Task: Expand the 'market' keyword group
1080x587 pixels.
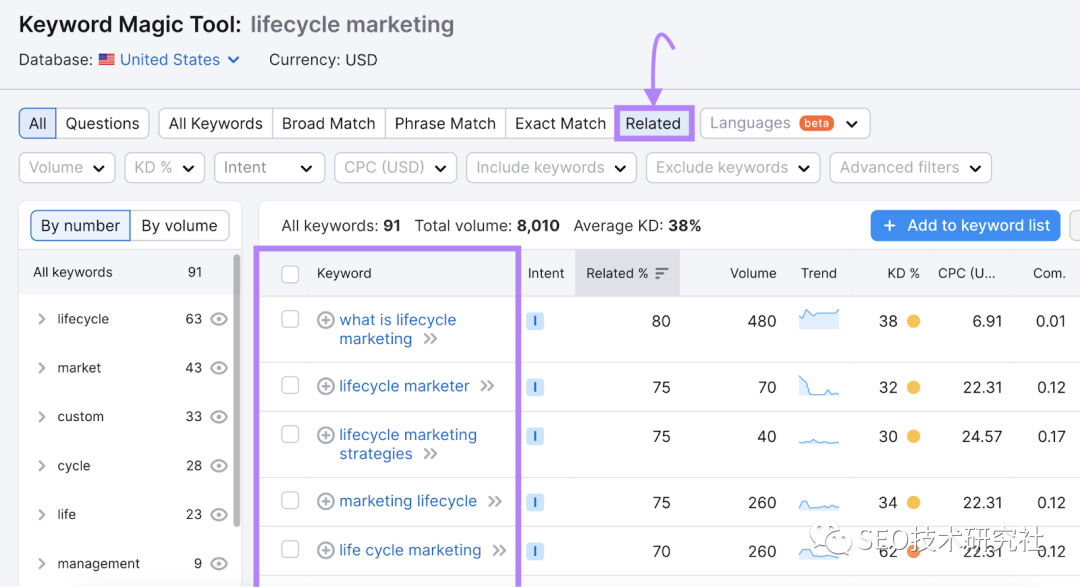Action: point(41,368)
